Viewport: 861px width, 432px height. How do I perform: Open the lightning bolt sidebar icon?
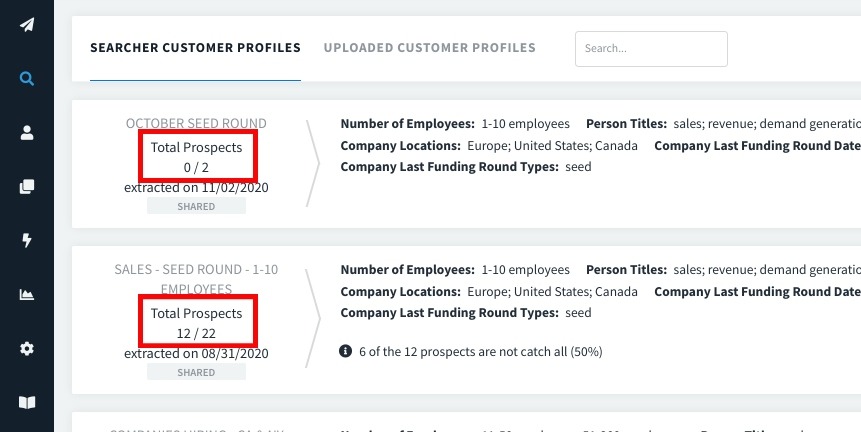coord(27,240)
